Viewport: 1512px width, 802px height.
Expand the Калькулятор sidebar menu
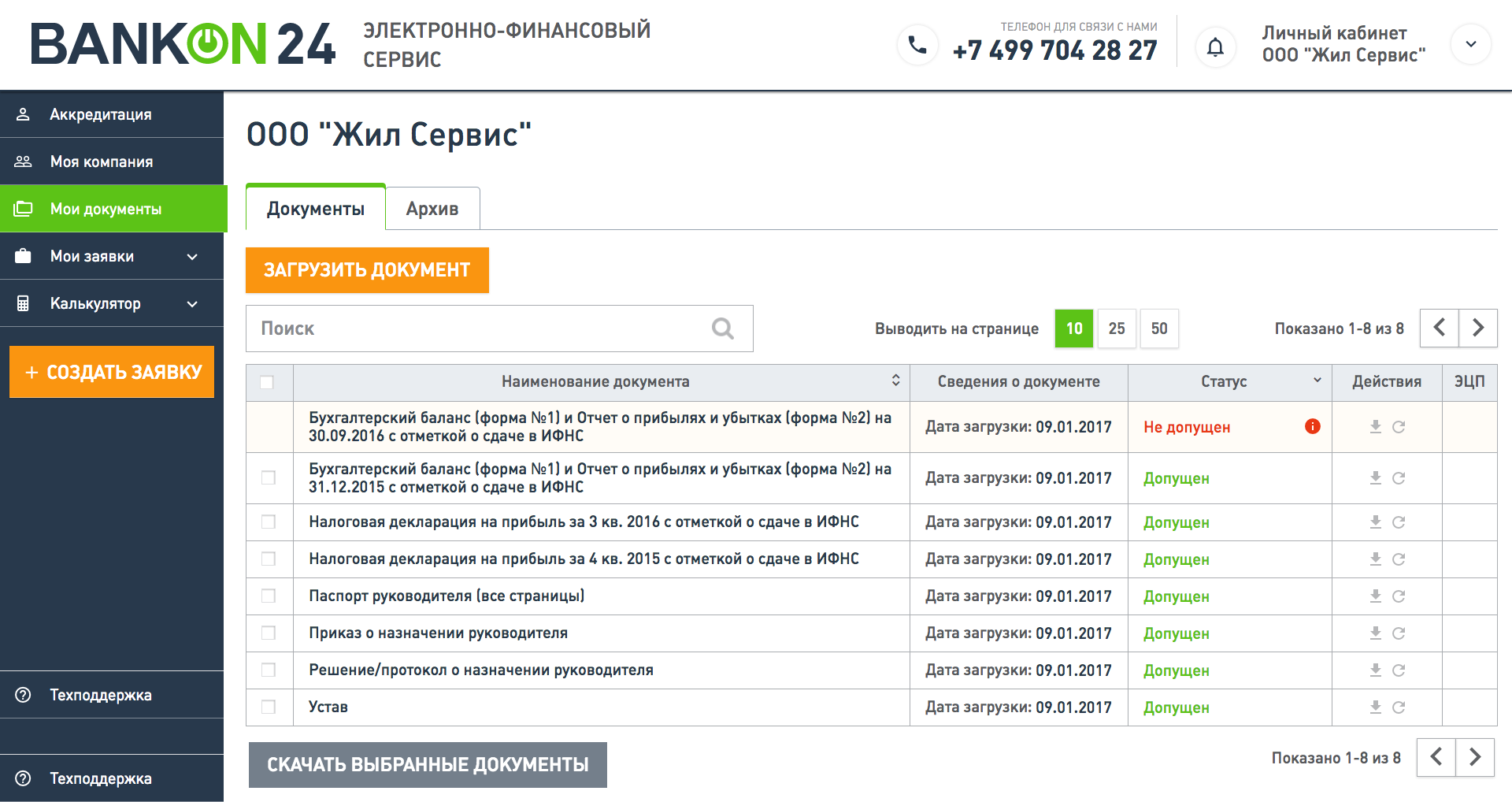(192, 304)
